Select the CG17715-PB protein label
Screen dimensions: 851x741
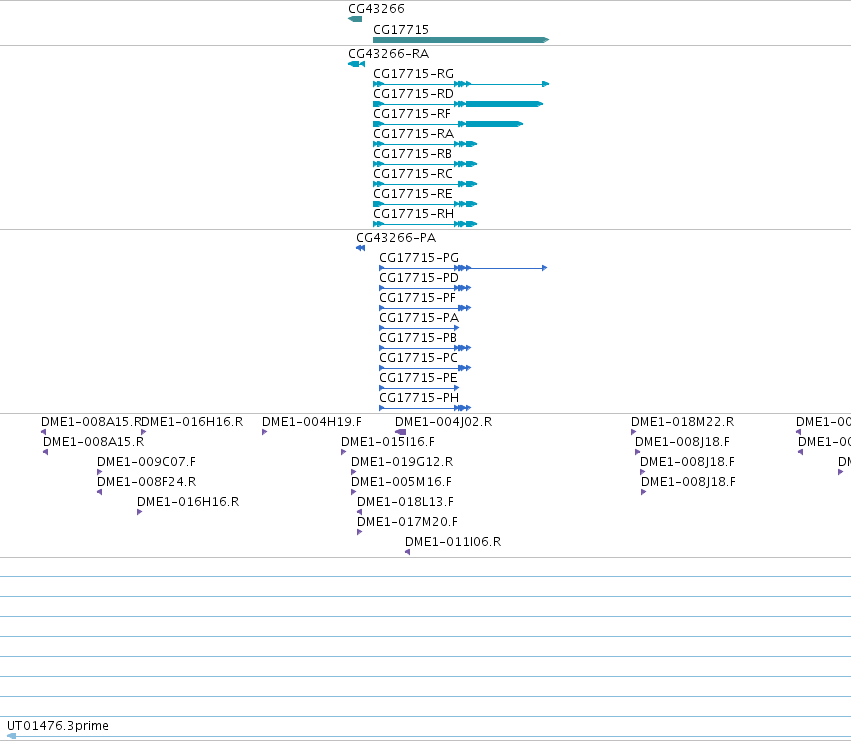pos(418,338)
